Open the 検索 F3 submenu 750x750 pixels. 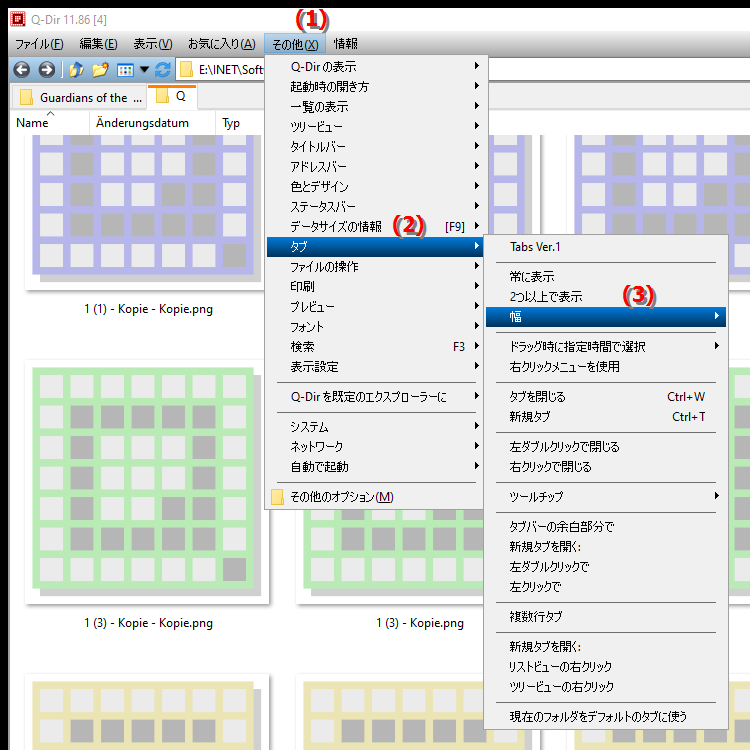point(374,347)
